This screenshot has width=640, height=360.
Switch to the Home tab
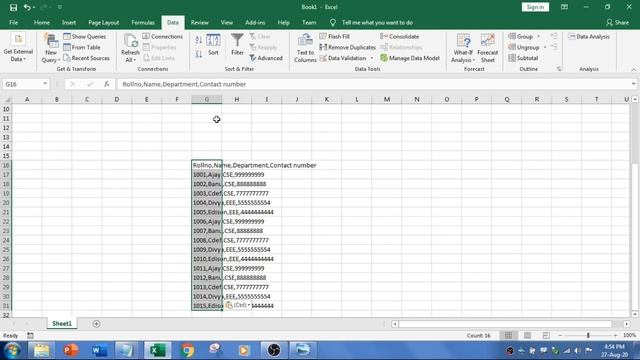tap(42, 22)
